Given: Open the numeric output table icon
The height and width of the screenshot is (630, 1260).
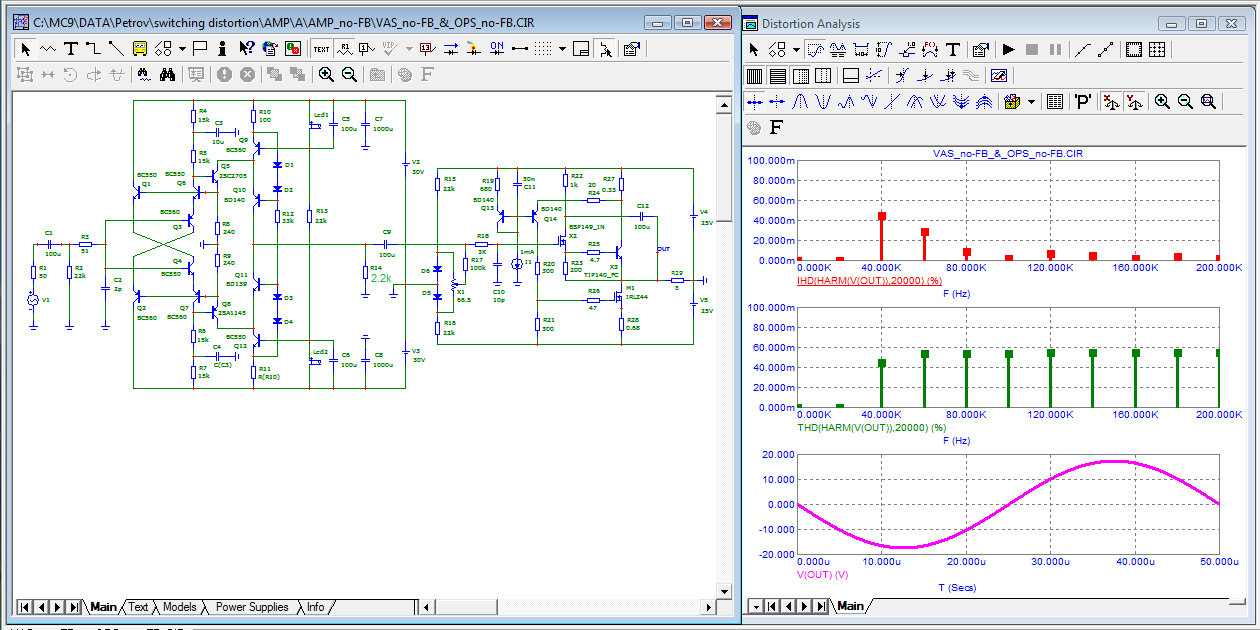Looking at the screenshot, I should (1055, 101).
